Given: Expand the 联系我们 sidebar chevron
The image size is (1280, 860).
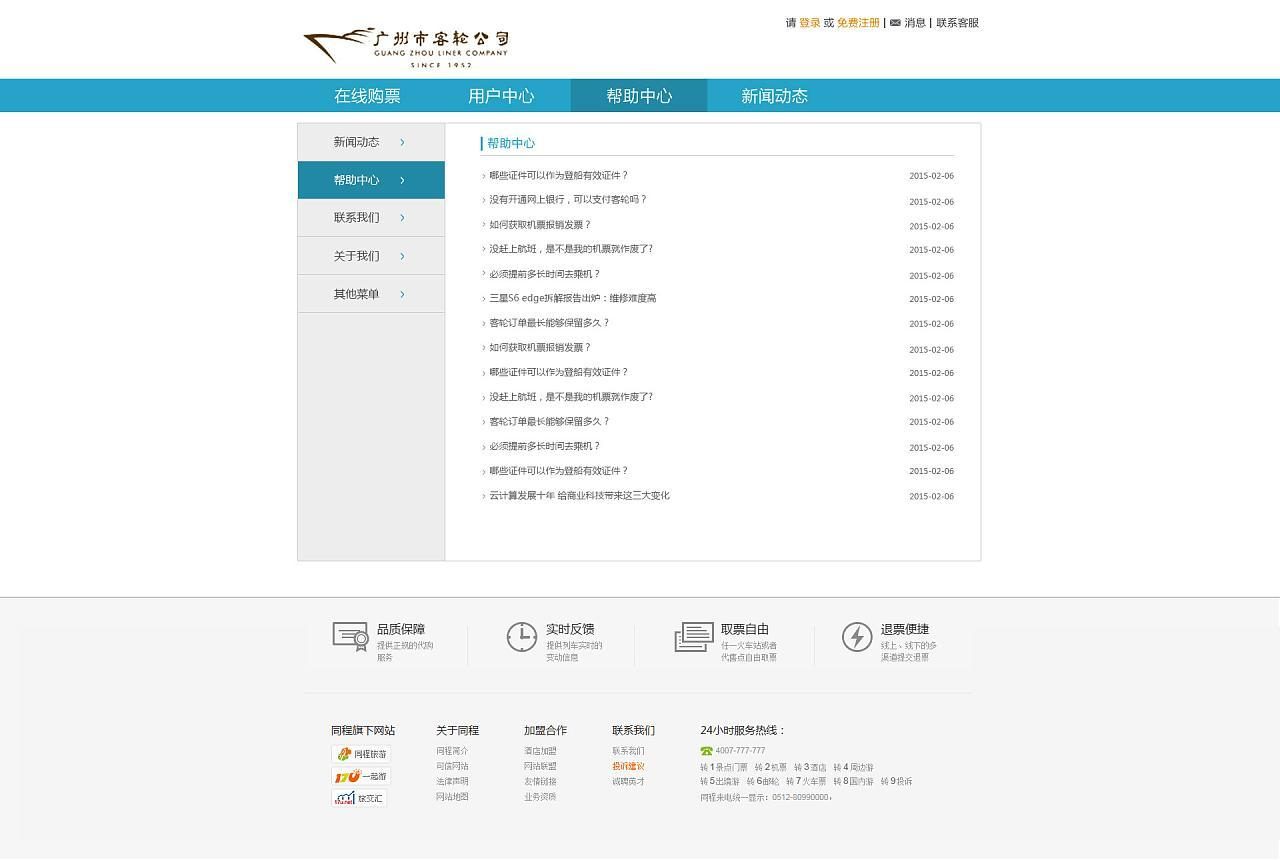Looking at the screenshot, I should coord(402,218).
